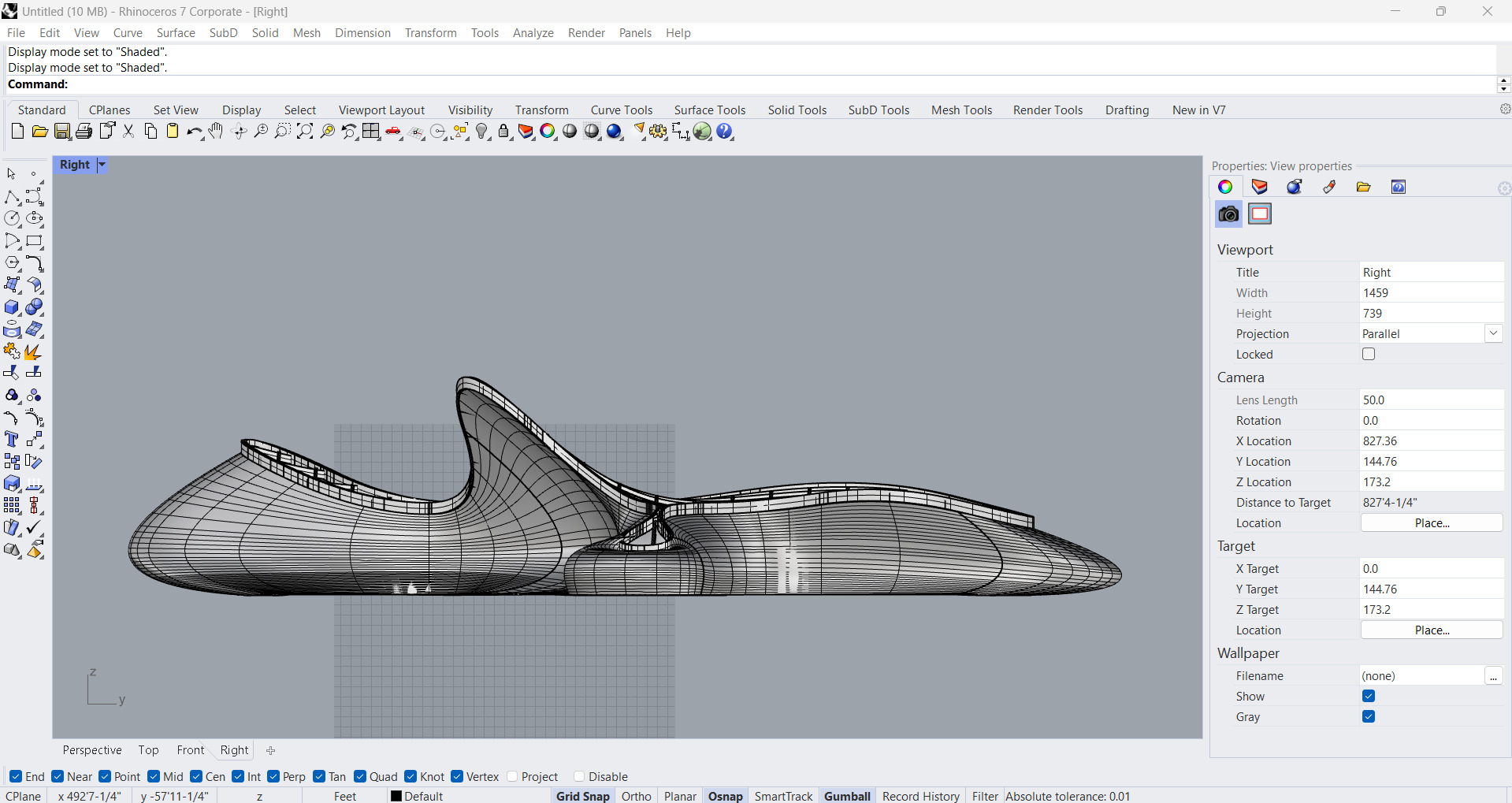Select the Box solid tool in sidebar
The image size is (1512, 803).
click(x=12, y=307)
